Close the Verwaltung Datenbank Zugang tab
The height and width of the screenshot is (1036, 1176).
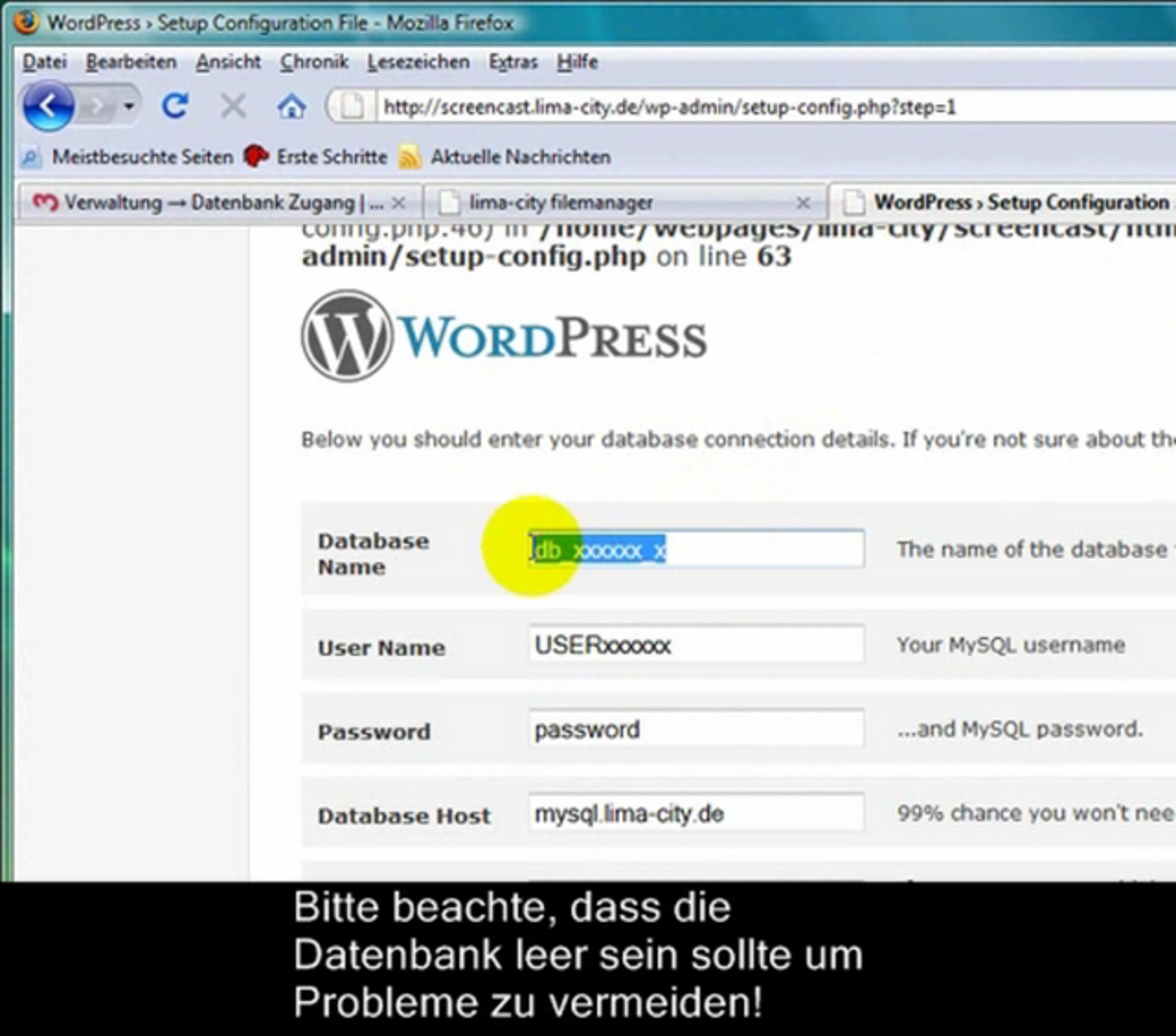398,203
